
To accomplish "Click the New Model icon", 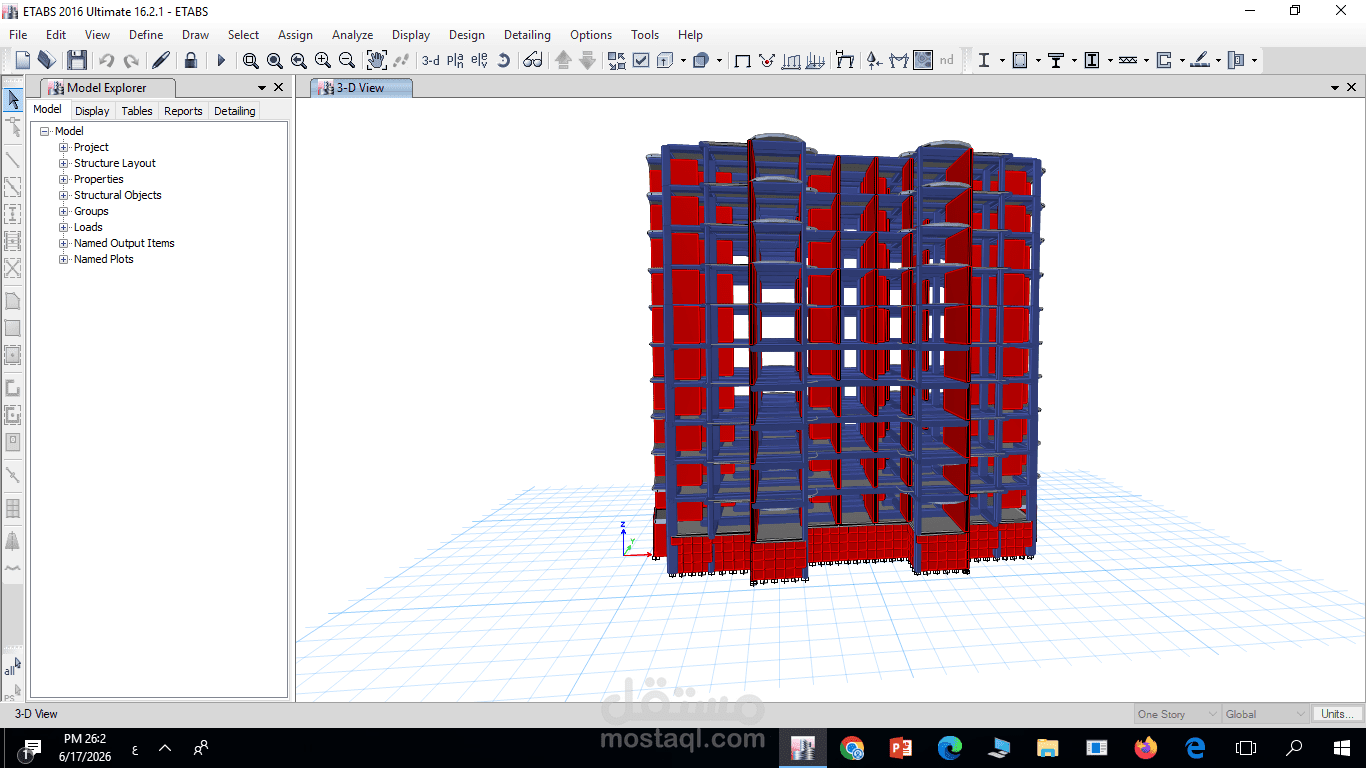I will click(x=23, y=60).
